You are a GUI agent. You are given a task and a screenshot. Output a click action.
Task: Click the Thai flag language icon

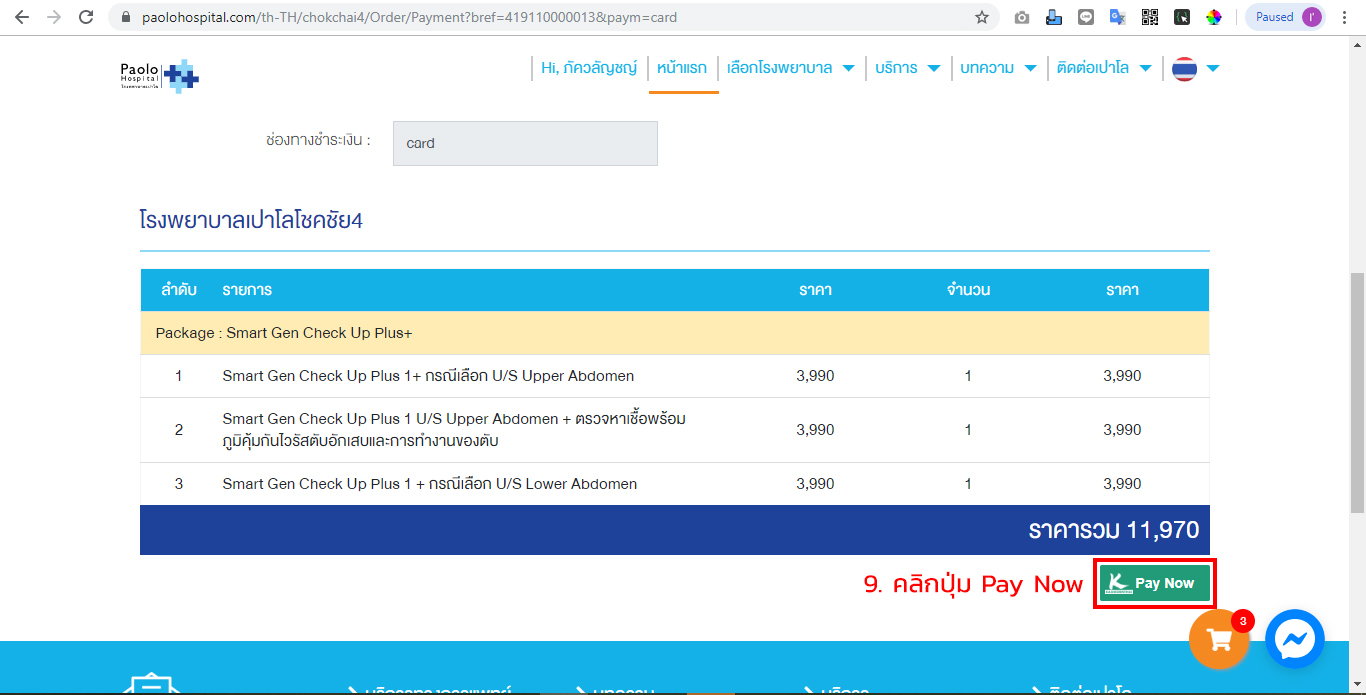pos(1184,68)
